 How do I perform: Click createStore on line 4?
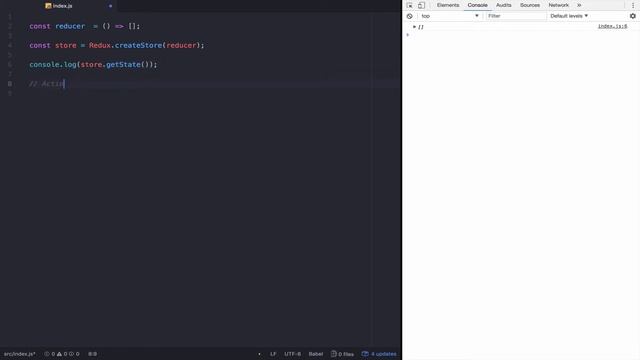pyautogui.click(x=138, y=45)
